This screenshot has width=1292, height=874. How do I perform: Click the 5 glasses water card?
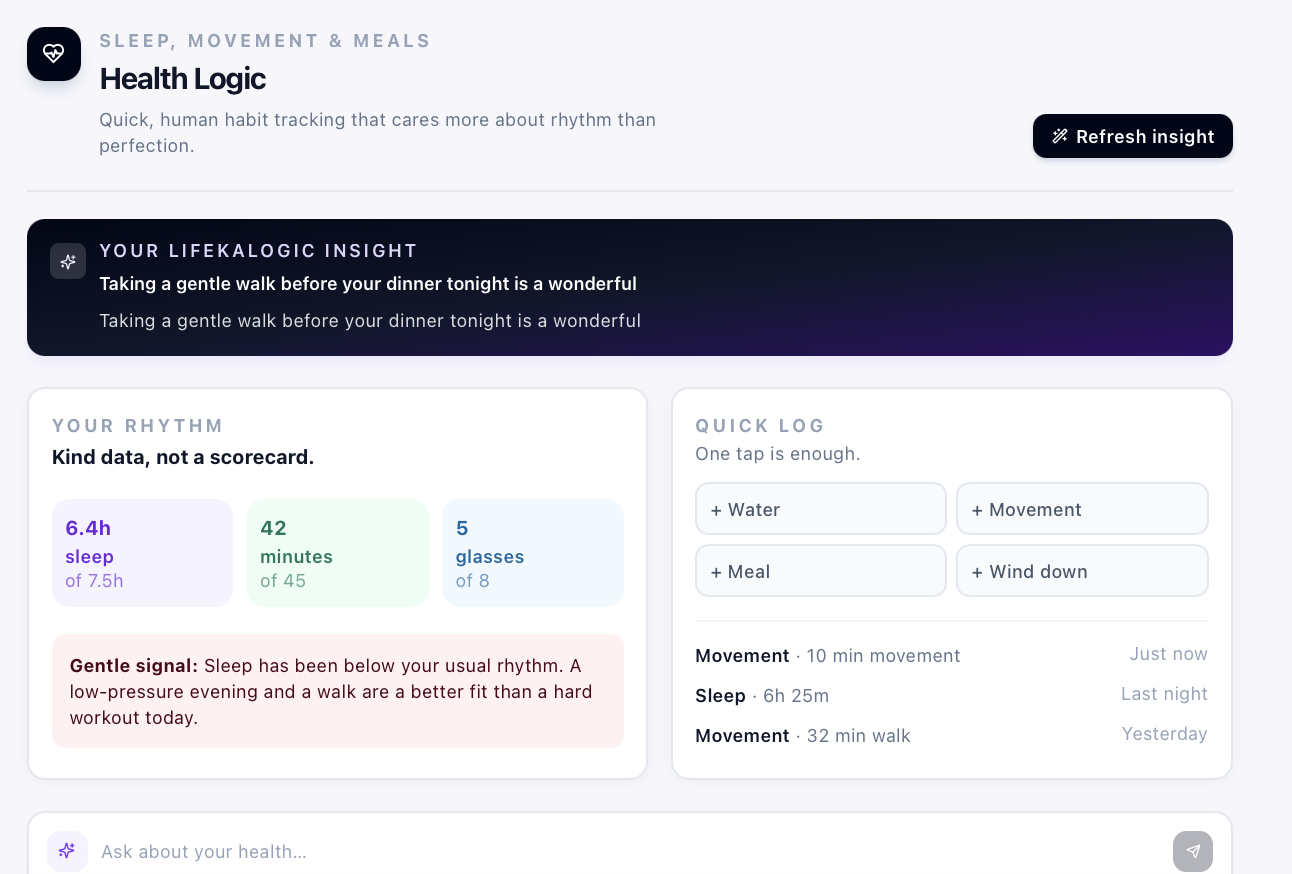pyautogui.click(x=533, y=553)
